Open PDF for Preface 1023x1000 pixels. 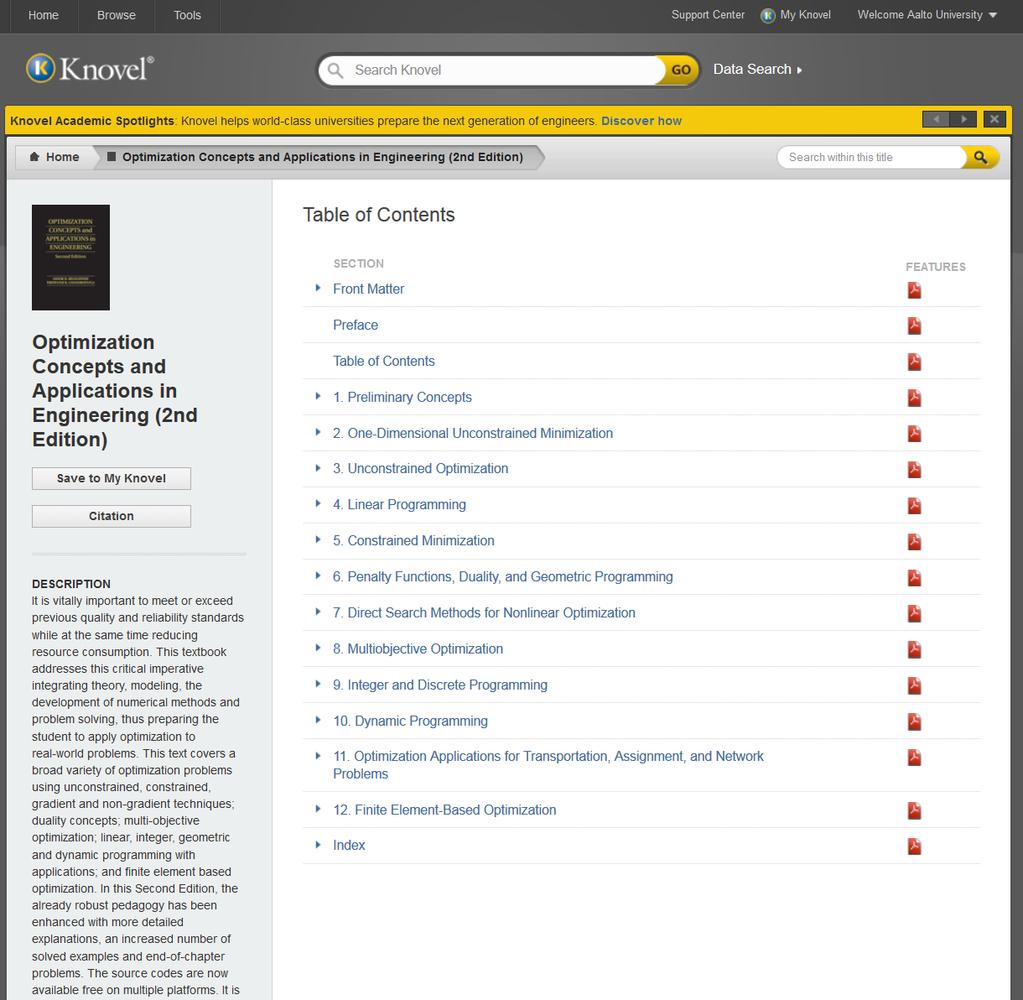(914, 326)
